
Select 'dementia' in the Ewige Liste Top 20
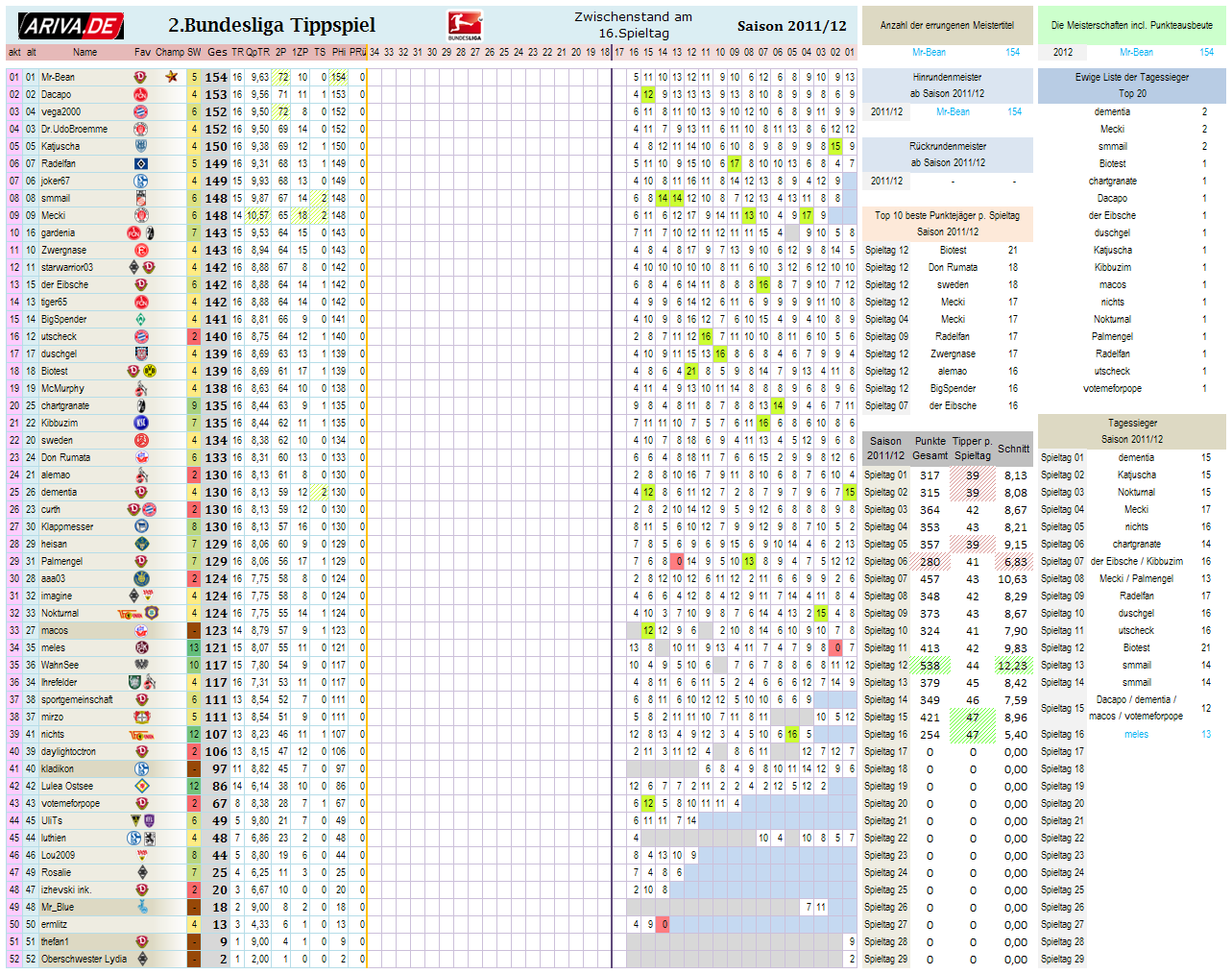coord(1112,111)
